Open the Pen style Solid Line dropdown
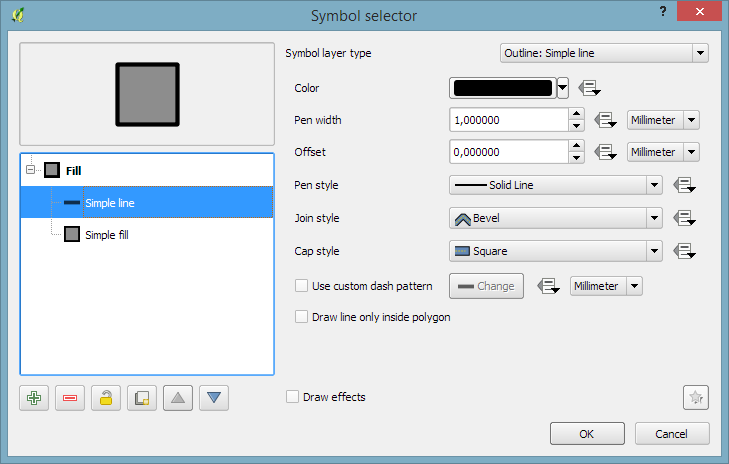Image resolution: width=729 pixels, height=464 pixels. click(x=556, y=185)
